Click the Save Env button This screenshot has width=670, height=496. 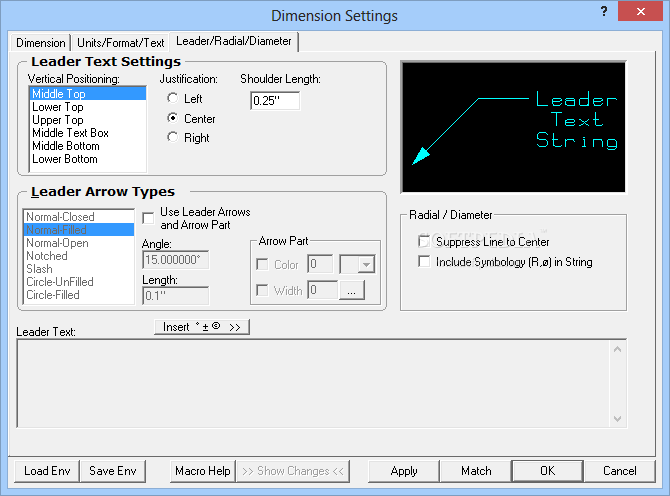[x=113, y=471]
